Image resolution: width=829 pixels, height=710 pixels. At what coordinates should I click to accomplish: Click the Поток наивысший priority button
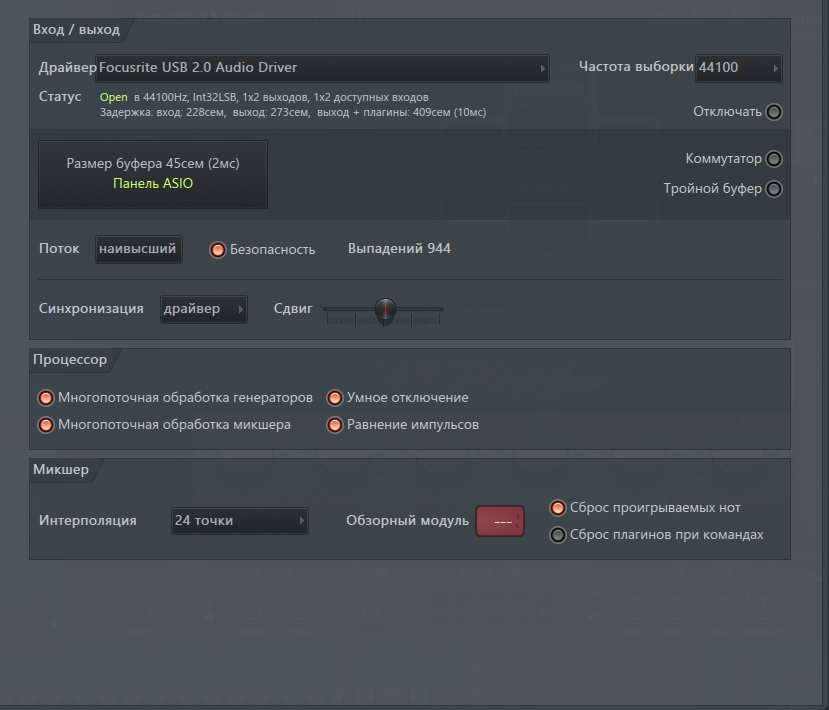(138, 249)
